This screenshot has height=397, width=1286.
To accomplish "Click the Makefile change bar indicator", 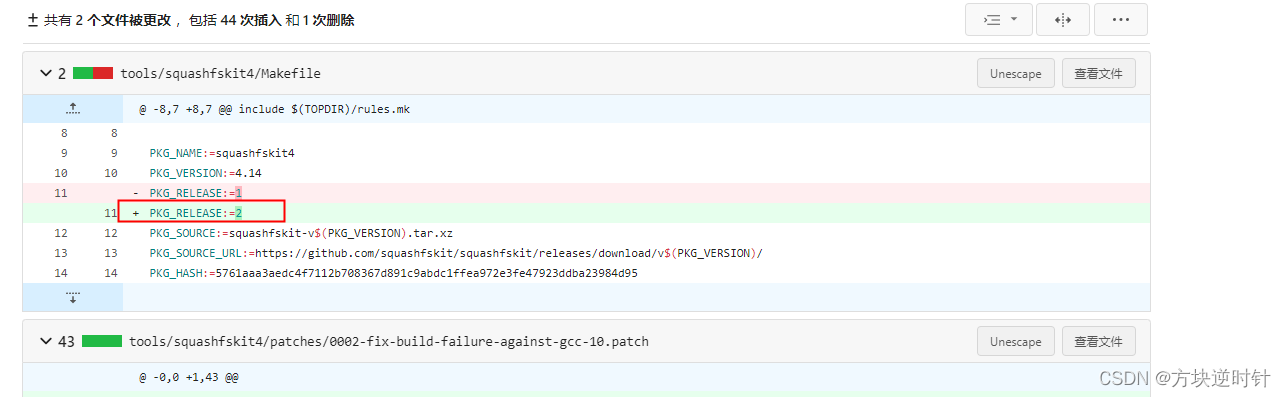I will [x=93, y=73].
